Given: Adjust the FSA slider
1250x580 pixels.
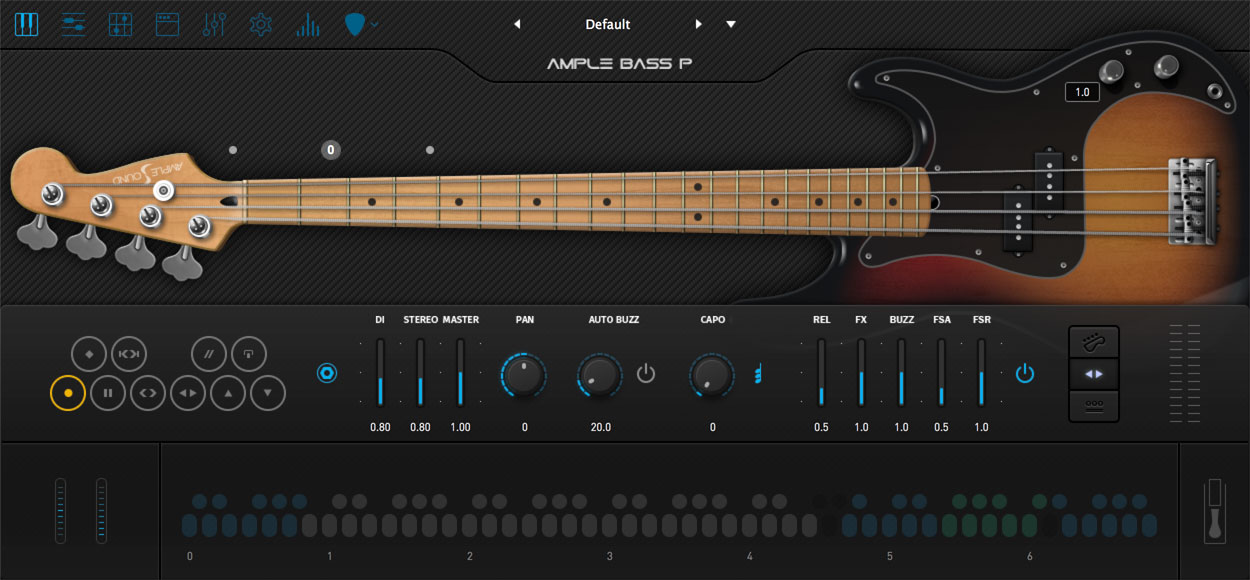Looking at the screenshot, I should (x=941, y=372).
